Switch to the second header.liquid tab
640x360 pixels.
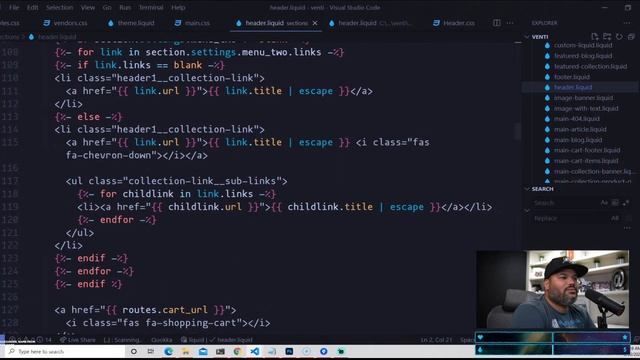click(x=371, y=23)
